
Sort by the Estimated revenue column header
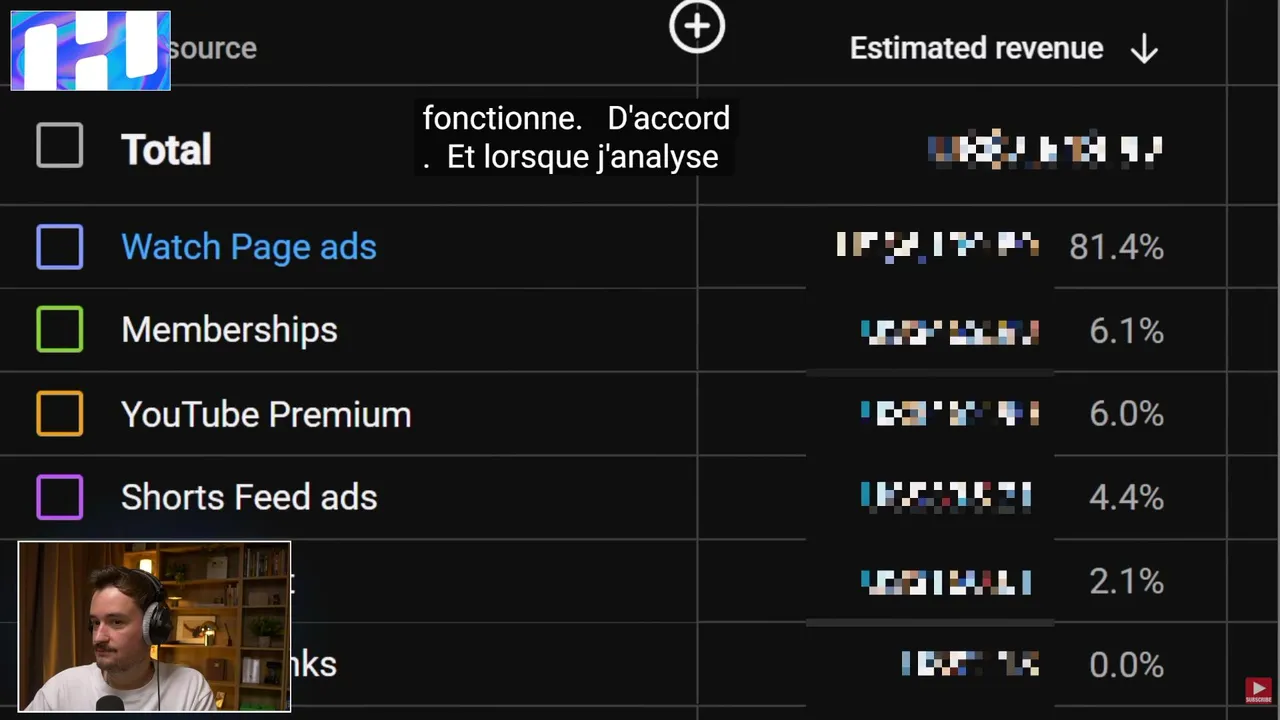(x=976, y=48)
